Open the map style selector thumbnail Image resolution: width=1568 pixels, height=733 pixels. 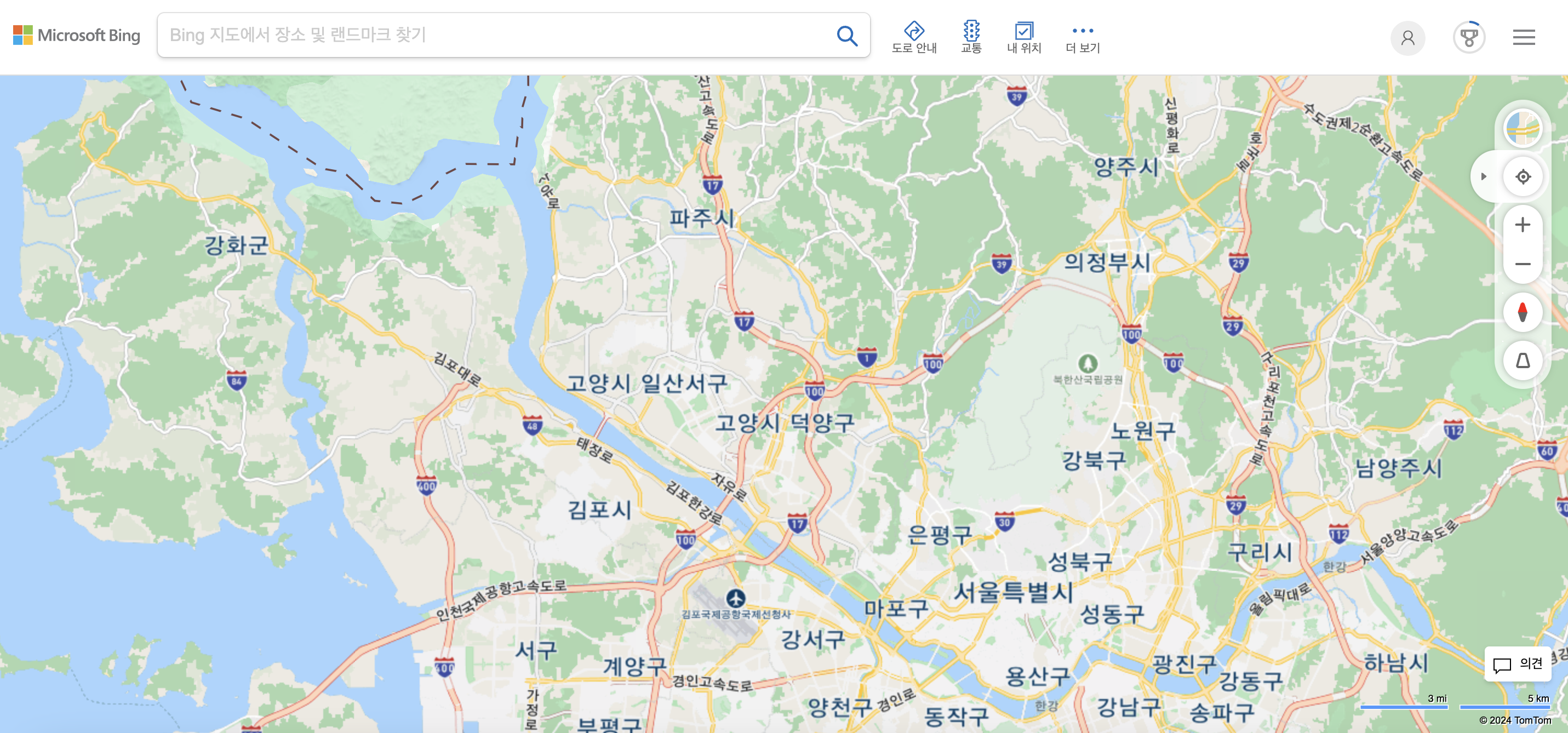click(x=1523, y=128)
